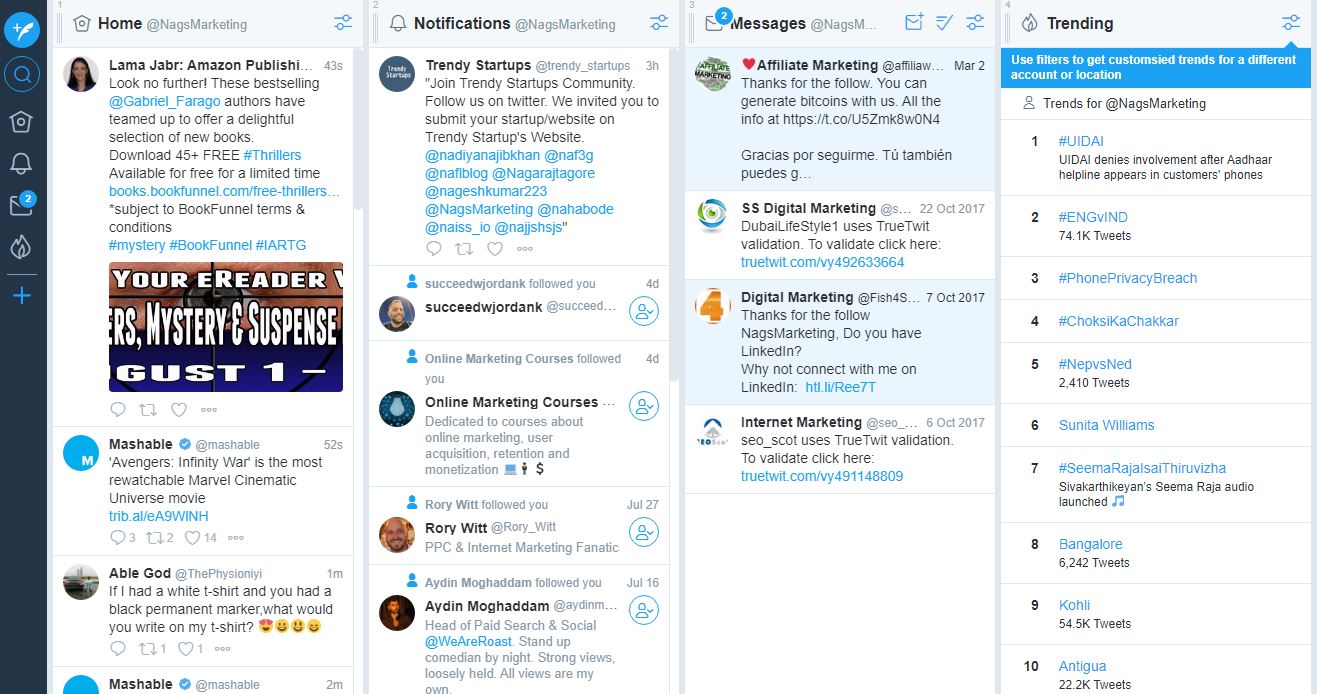
Task: Open the Affiliate Marketing message conversation
Action: tap(840, 119)
